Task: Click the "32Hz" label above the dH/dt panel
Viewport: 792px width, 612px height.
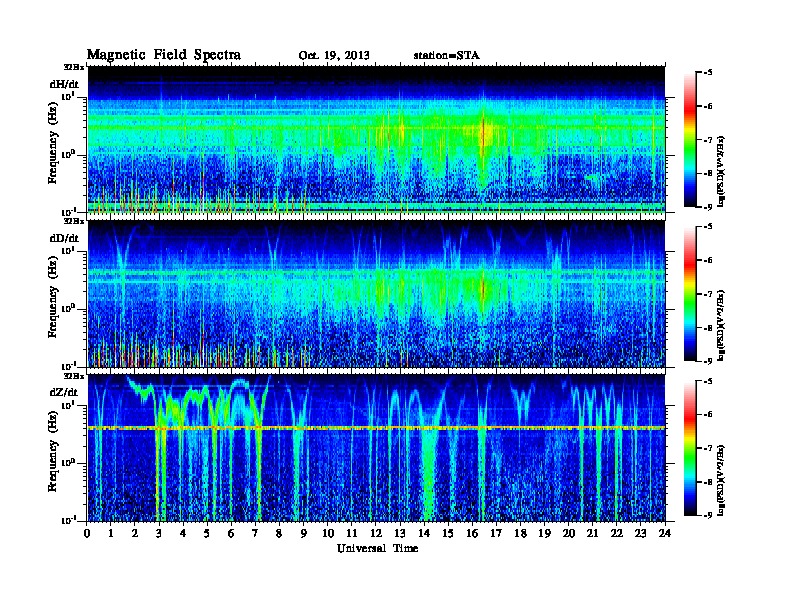Action: (x=74, y=67)
